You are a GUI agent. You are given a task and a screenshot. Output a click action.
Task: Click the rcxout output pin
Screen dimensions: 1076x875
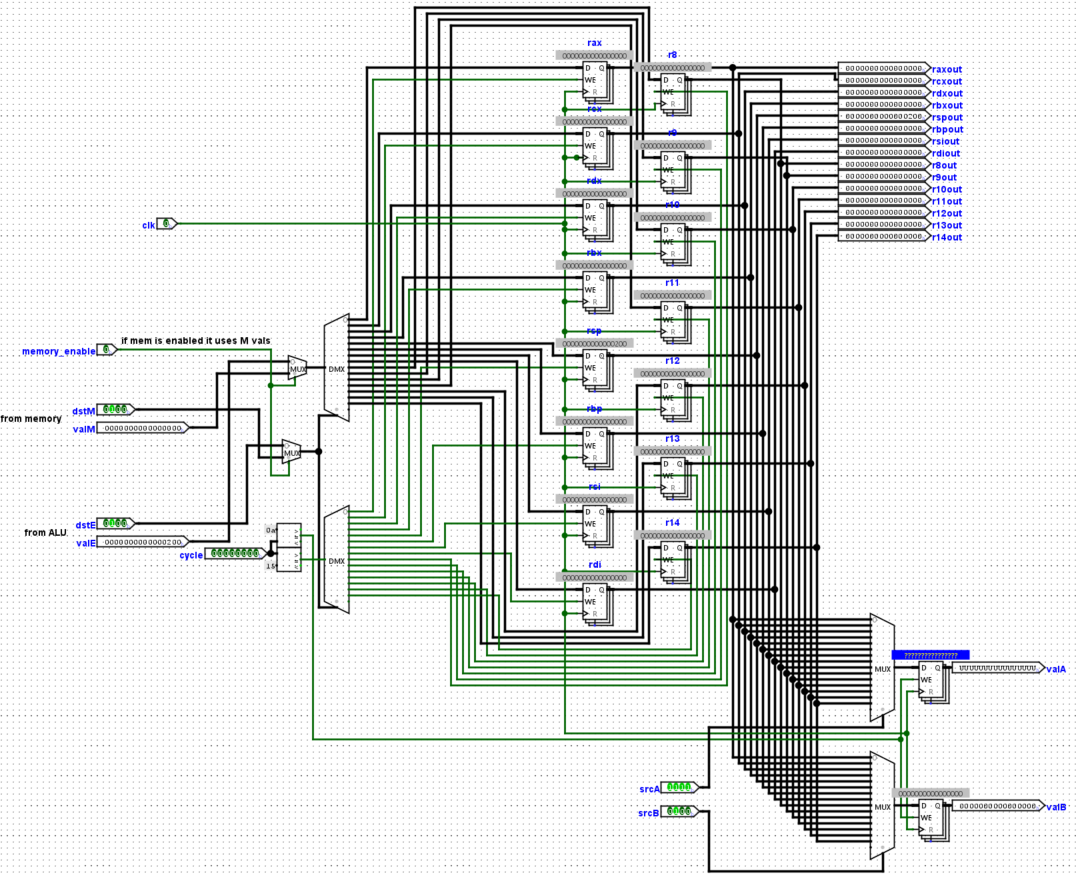point(884,80)
